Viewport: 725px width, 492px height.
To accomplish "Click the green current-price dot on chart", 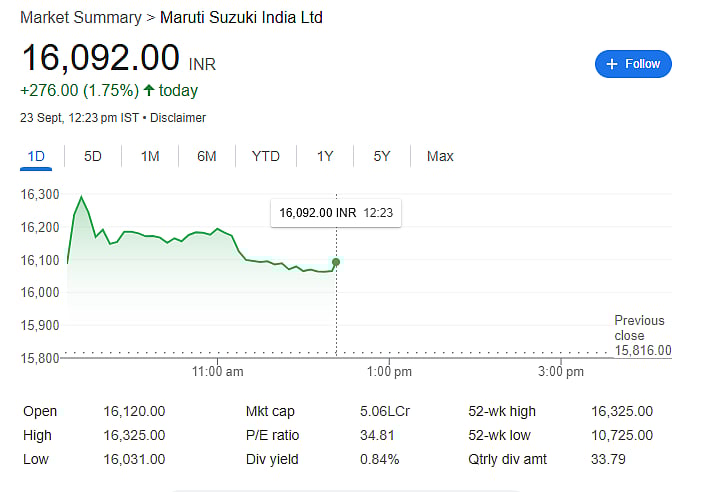I will 336,262.
